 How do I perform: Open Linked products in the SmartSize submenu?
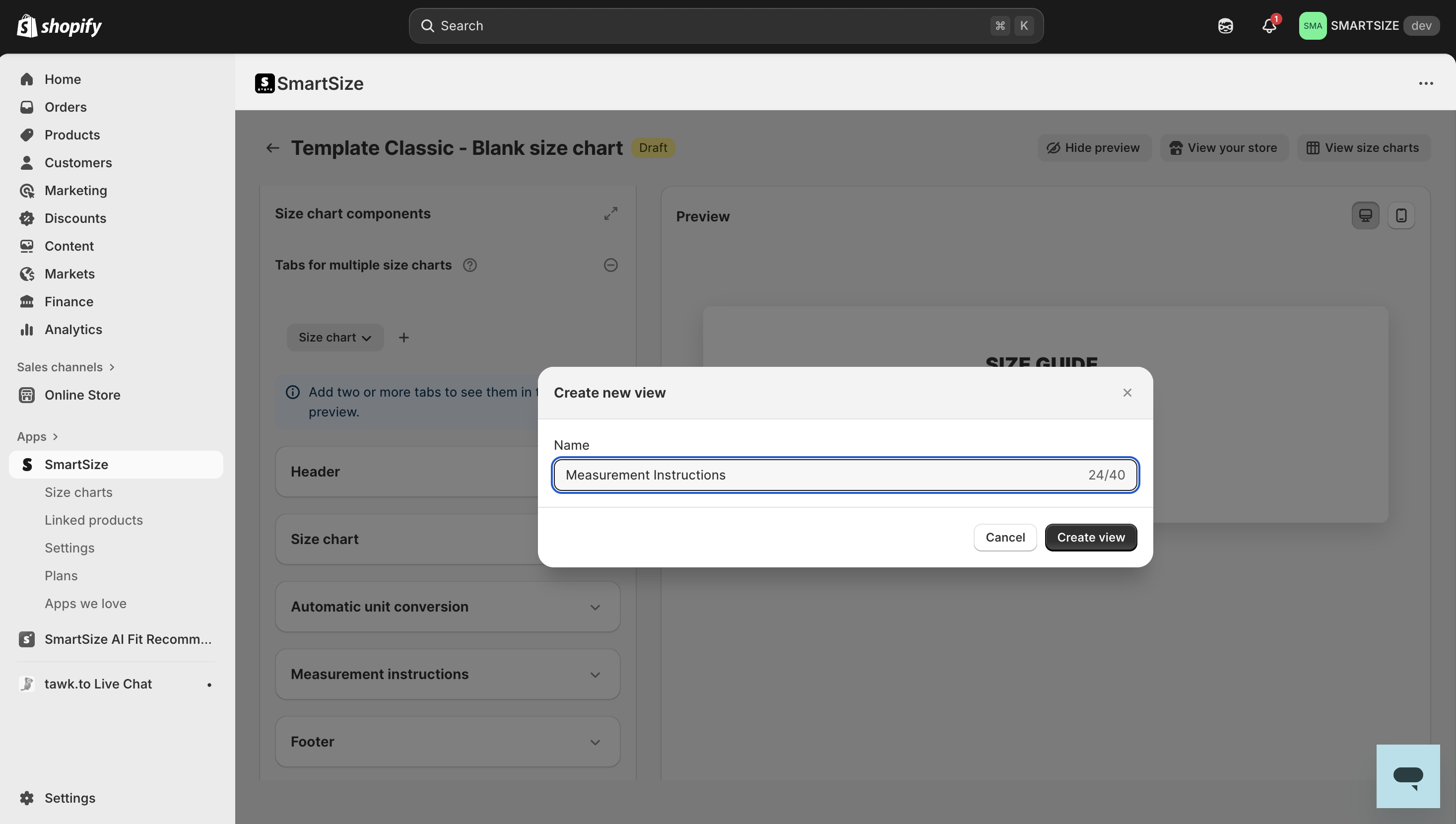coord(93,520)
